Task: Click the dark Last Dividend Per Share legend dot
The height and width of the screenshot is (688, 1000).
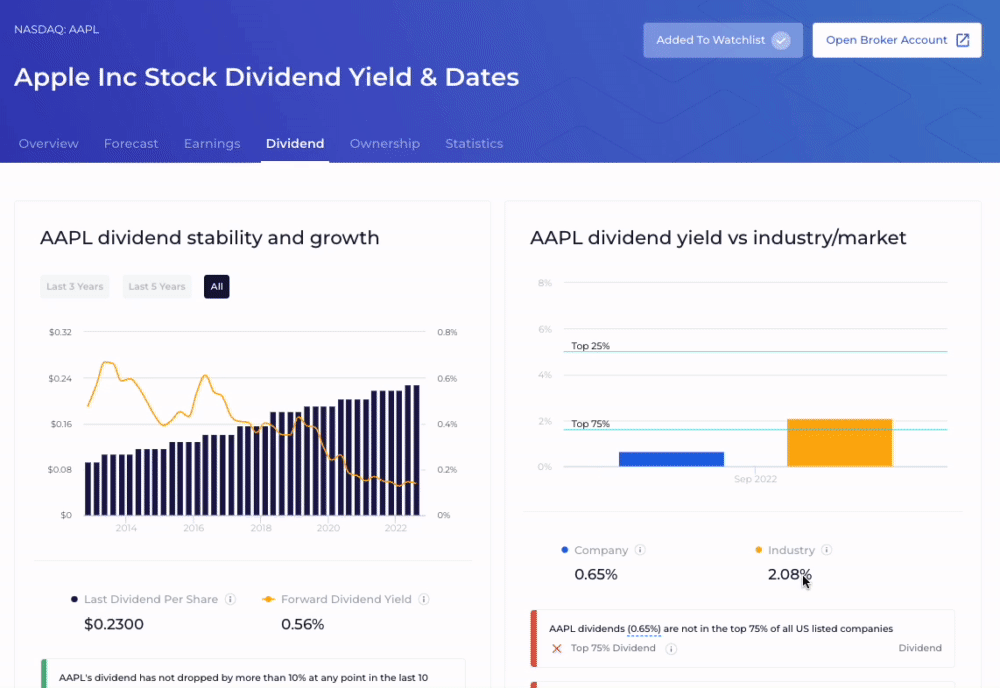Action: pyautogui.click(x=74, y=599)
